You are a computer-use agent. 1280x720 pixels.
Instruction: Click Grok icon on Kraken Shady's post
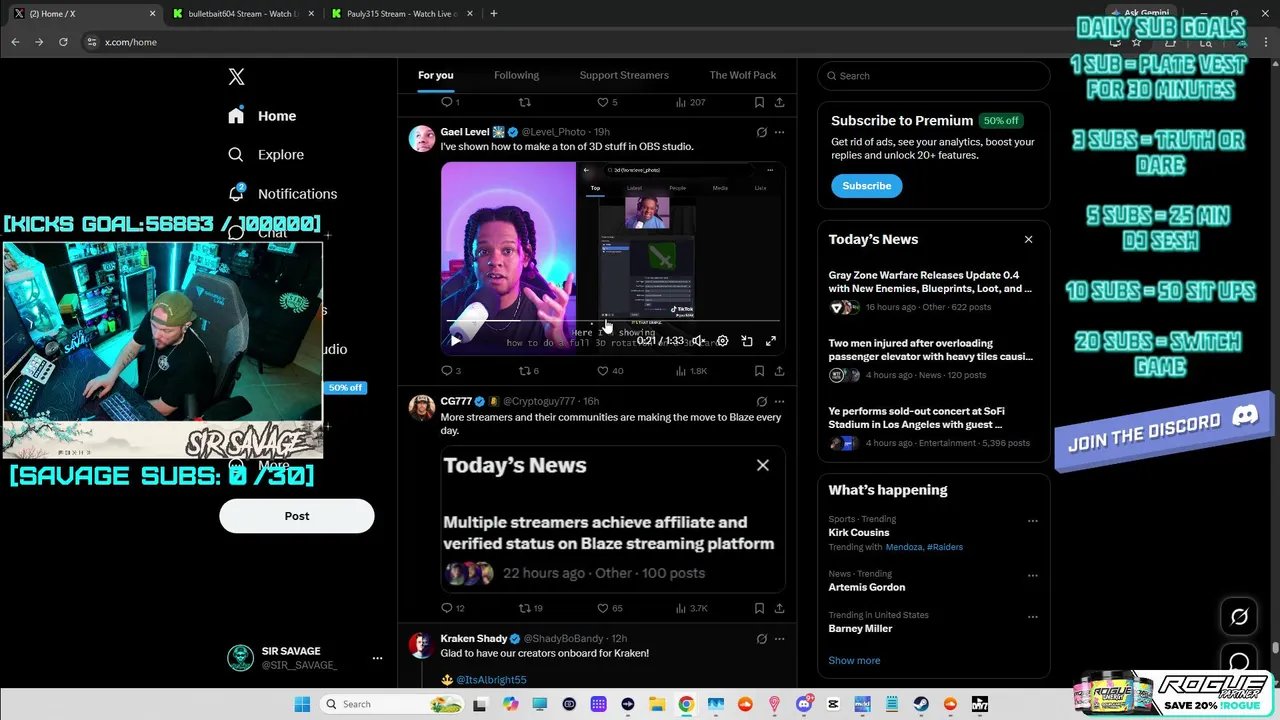tap(761, 639)
